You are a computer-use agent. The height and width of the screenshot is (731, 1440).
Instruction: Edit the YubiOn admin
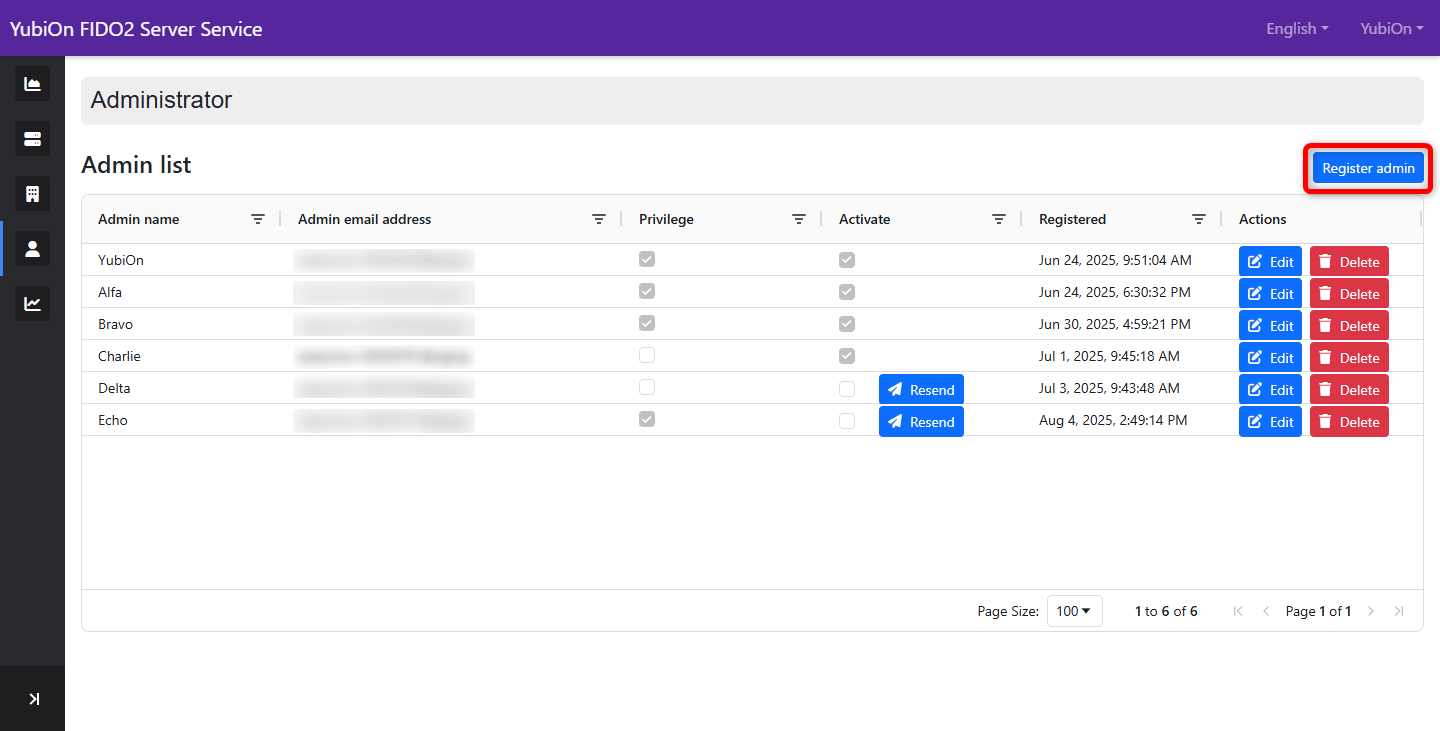[x=1270, y=262]
